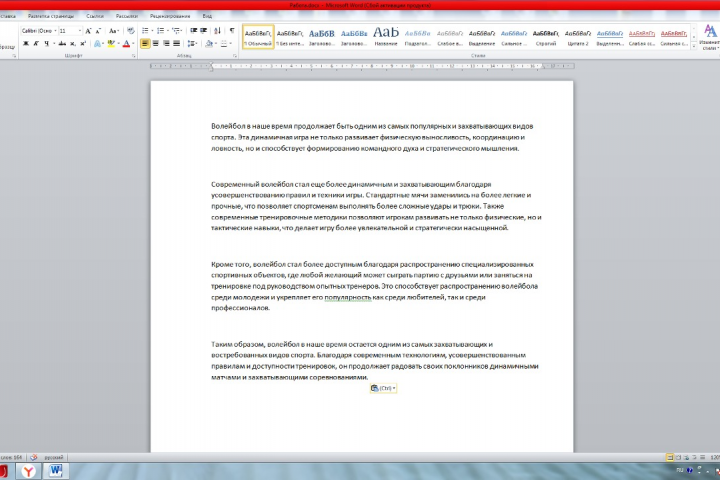Expand highlight color dropdown arrow
The width and height of the screenshot is (720, 480).
[118, 44]
